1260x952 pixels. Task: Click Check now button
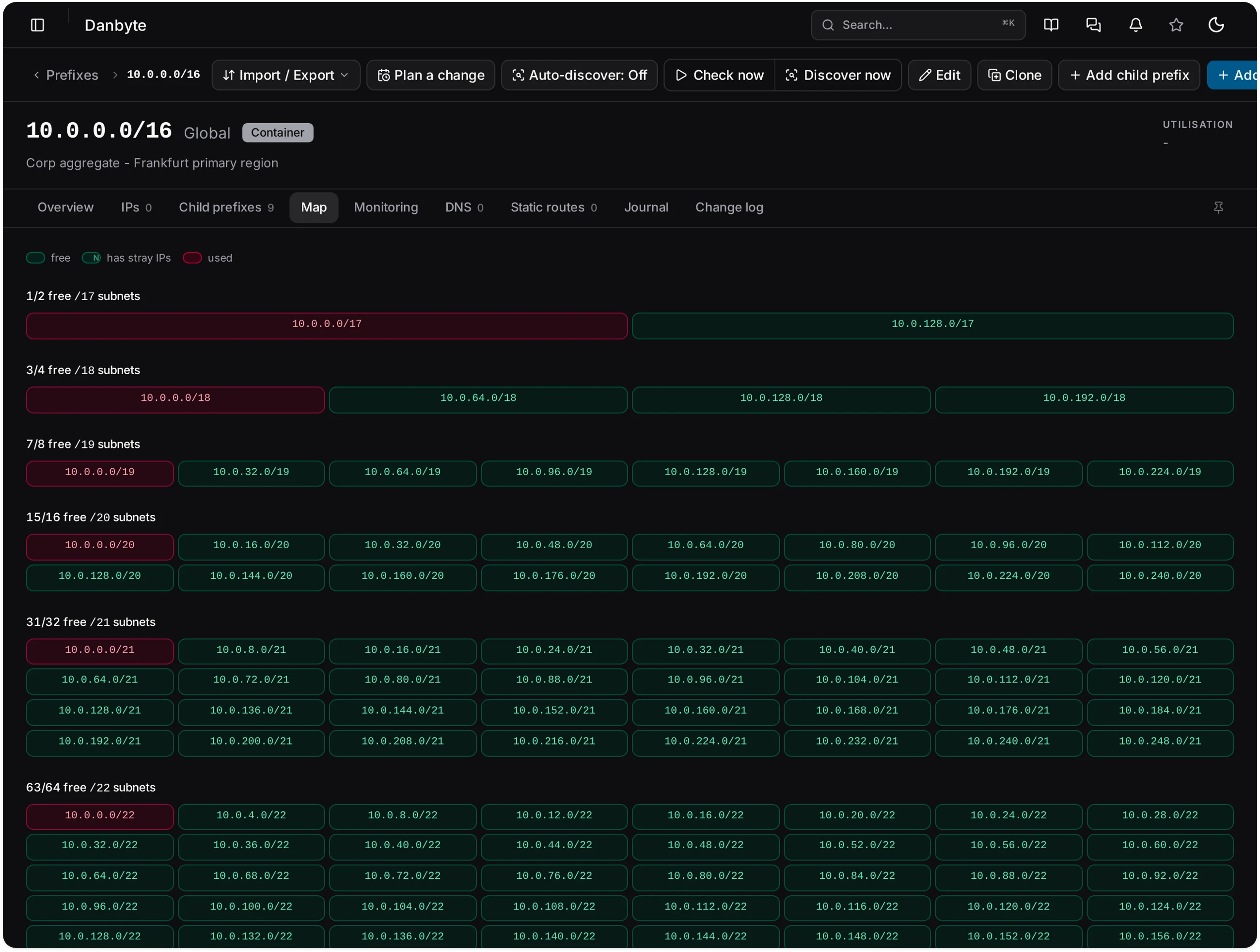pyautogui.click(x=719, y=75)
